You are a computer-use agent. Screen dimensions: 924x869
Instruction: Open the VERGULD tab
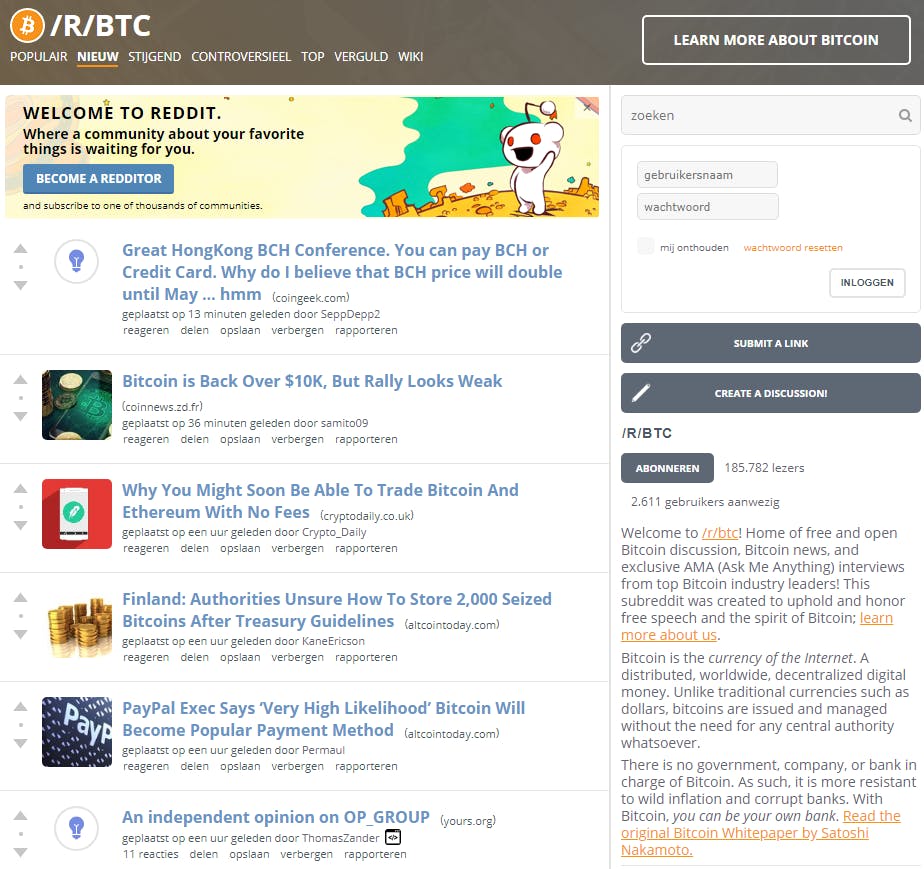coord(361,57)
